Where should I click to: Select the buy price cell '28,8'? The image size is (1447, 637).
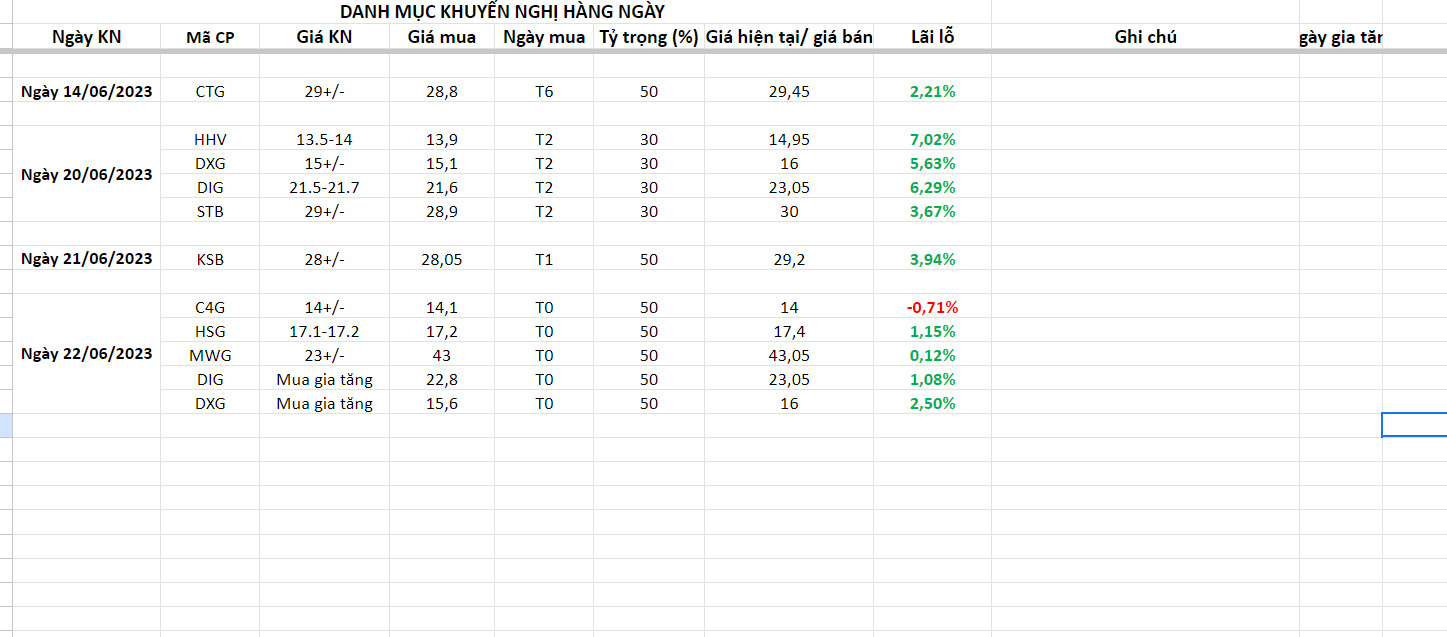coord(442,91)
